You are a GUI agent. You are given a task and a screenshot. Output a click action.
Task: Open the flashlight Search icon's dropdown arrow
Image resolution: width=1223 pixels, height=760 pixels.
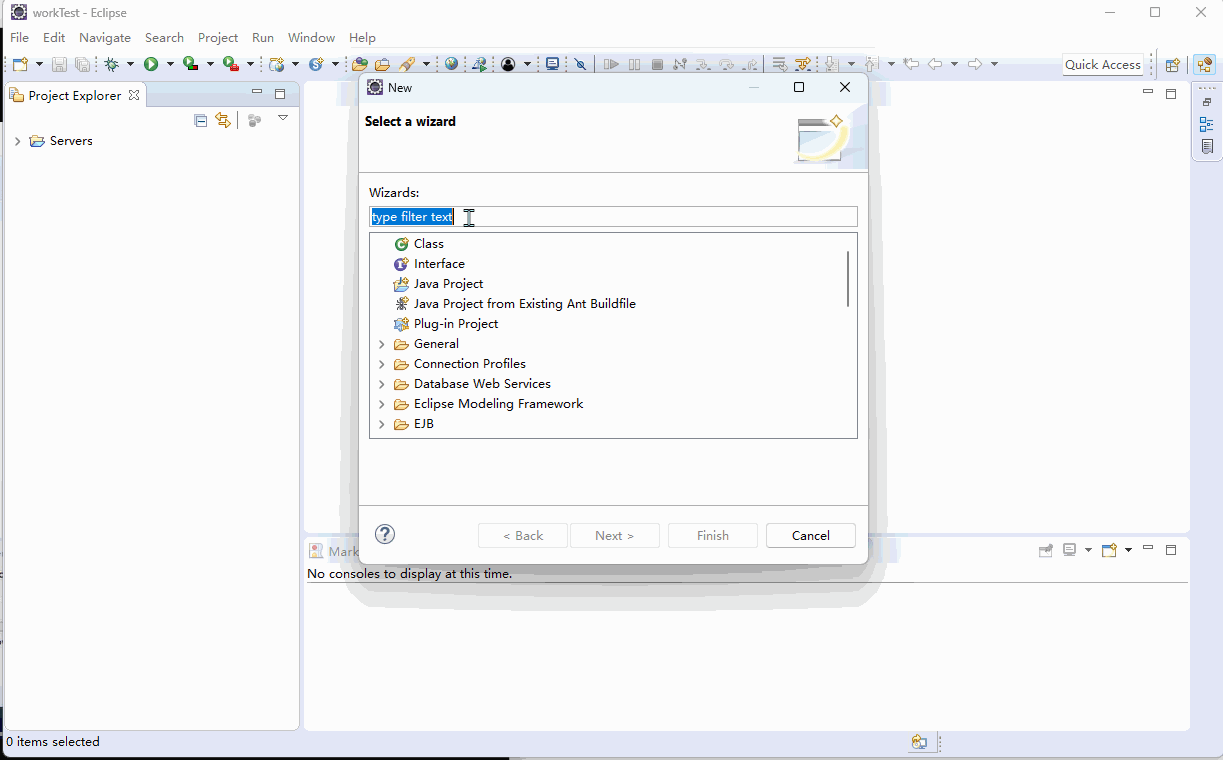pyautogui.click(x=426, y=64)
